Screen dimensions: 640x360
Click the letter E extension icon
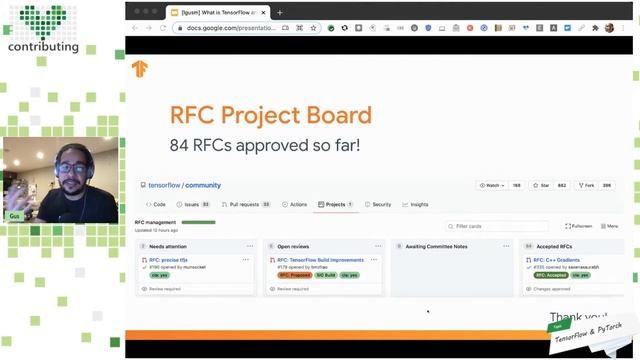click(540, 28)
